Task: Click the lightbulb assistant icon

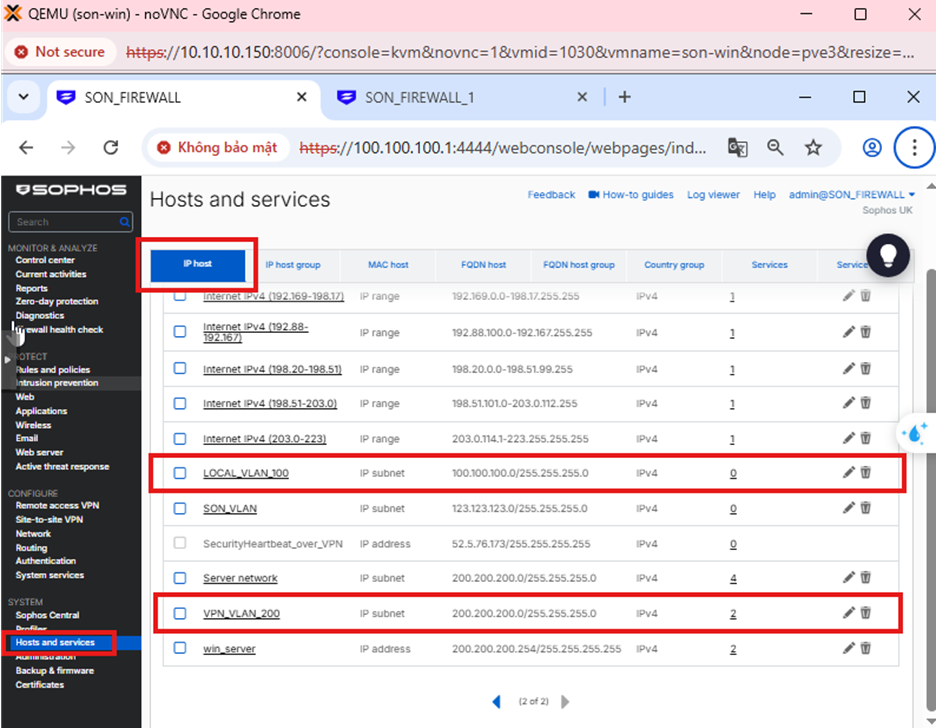Action: (x=886, y=256)
